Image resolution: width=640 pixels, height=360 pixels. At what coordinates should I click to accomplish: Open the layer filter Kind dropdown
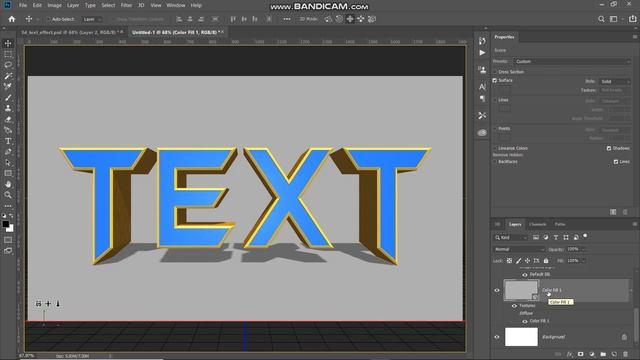(x=511, y=238)
